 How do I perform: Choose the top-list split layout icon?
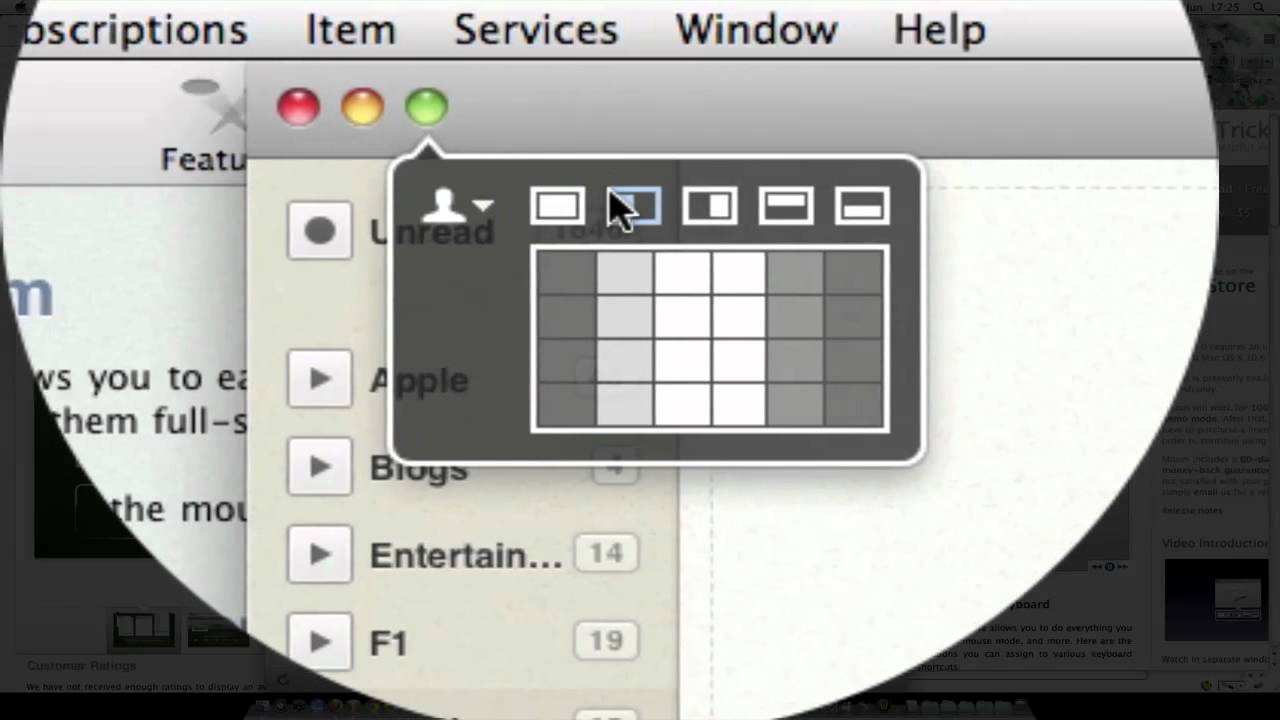coord(786,206)
